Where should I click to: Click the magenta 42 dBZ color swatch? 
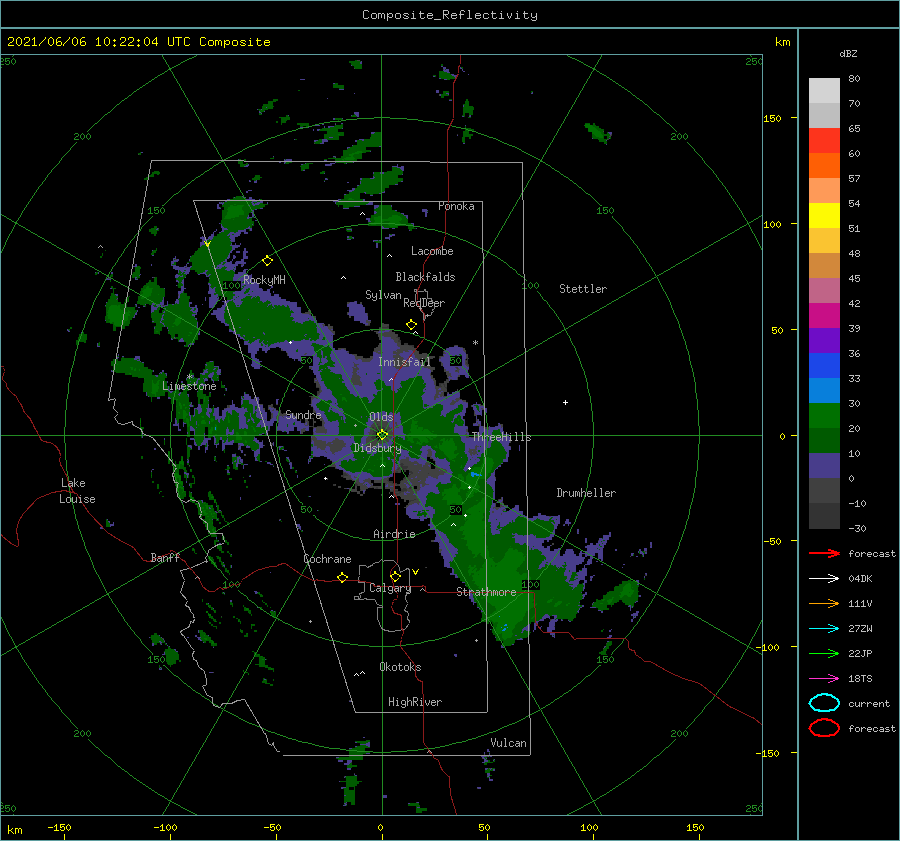pyautogui.click(x=824, y=315)
